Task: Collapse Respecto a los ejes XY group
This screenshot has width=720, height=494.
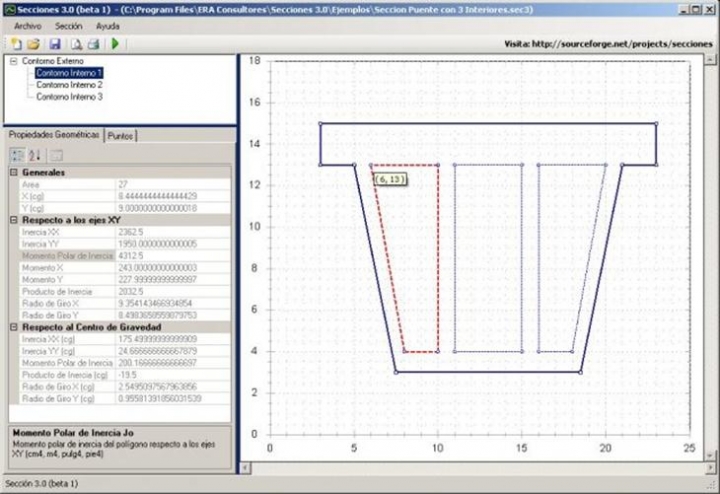Action: 14,220
